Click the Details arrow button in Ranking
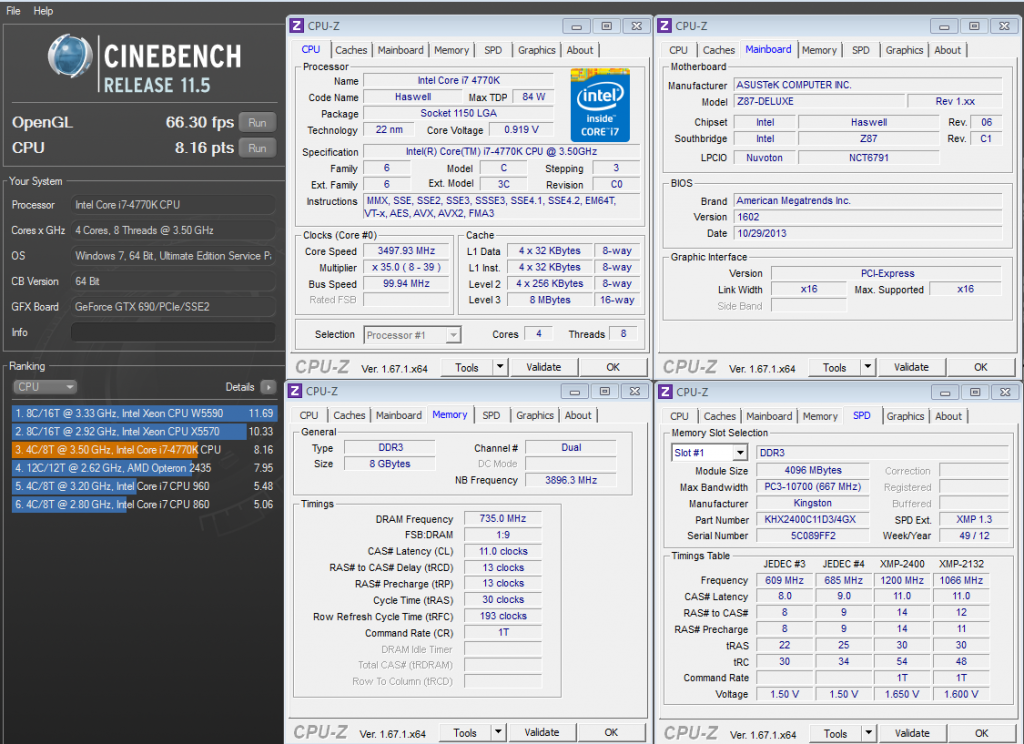1024x744 pixels. pyautogui.click(x=268, y=387)
